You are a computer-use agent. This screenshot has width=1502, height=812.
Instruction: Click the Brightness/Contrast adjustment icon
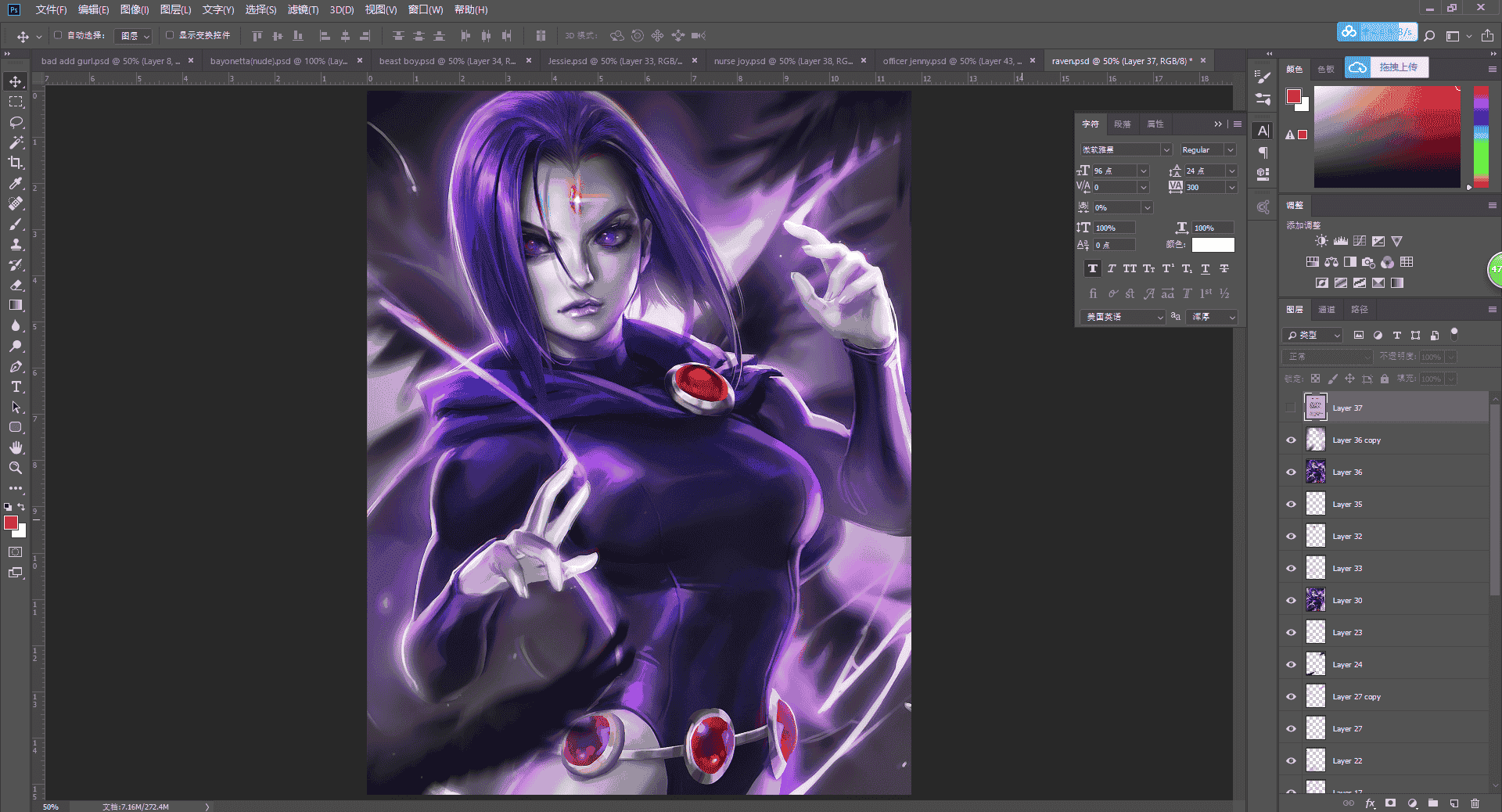coord(1321,241)
